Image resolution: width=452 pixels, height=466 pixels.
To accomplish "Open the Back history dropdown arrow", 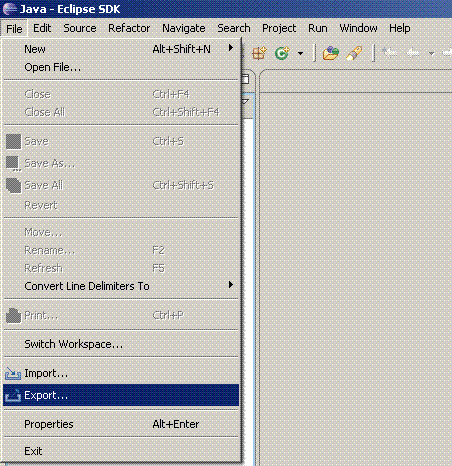I will (x=431, y=53).
